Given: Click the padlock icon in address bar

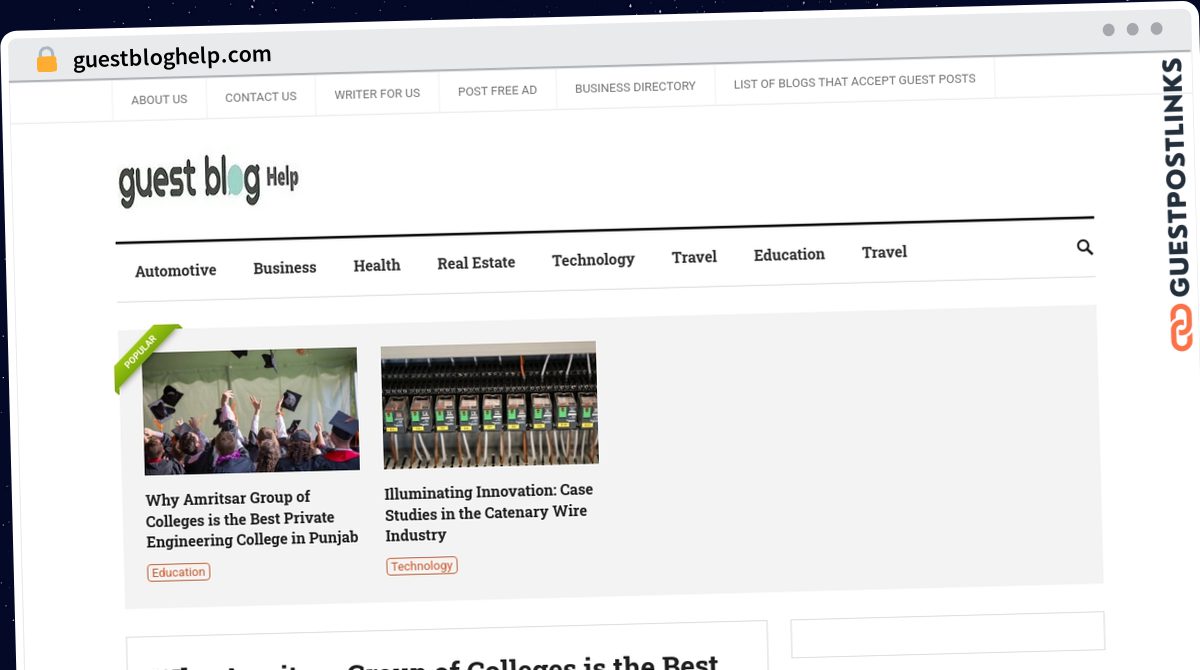Looking at the screenshot, I should click(46, 60).
